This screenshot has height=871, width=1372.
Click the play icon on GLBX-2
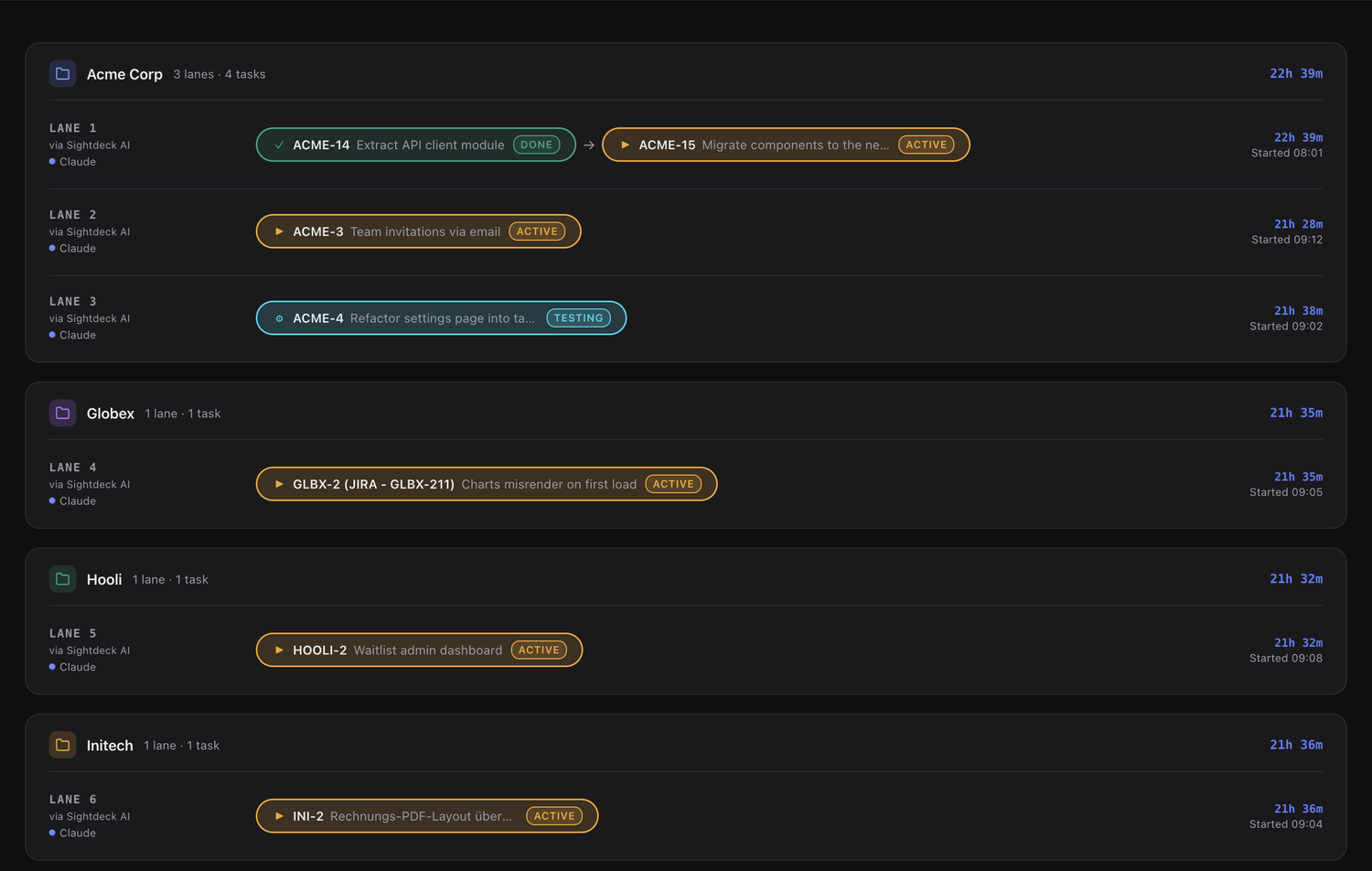pyautogui.click(x=279, y=484)
